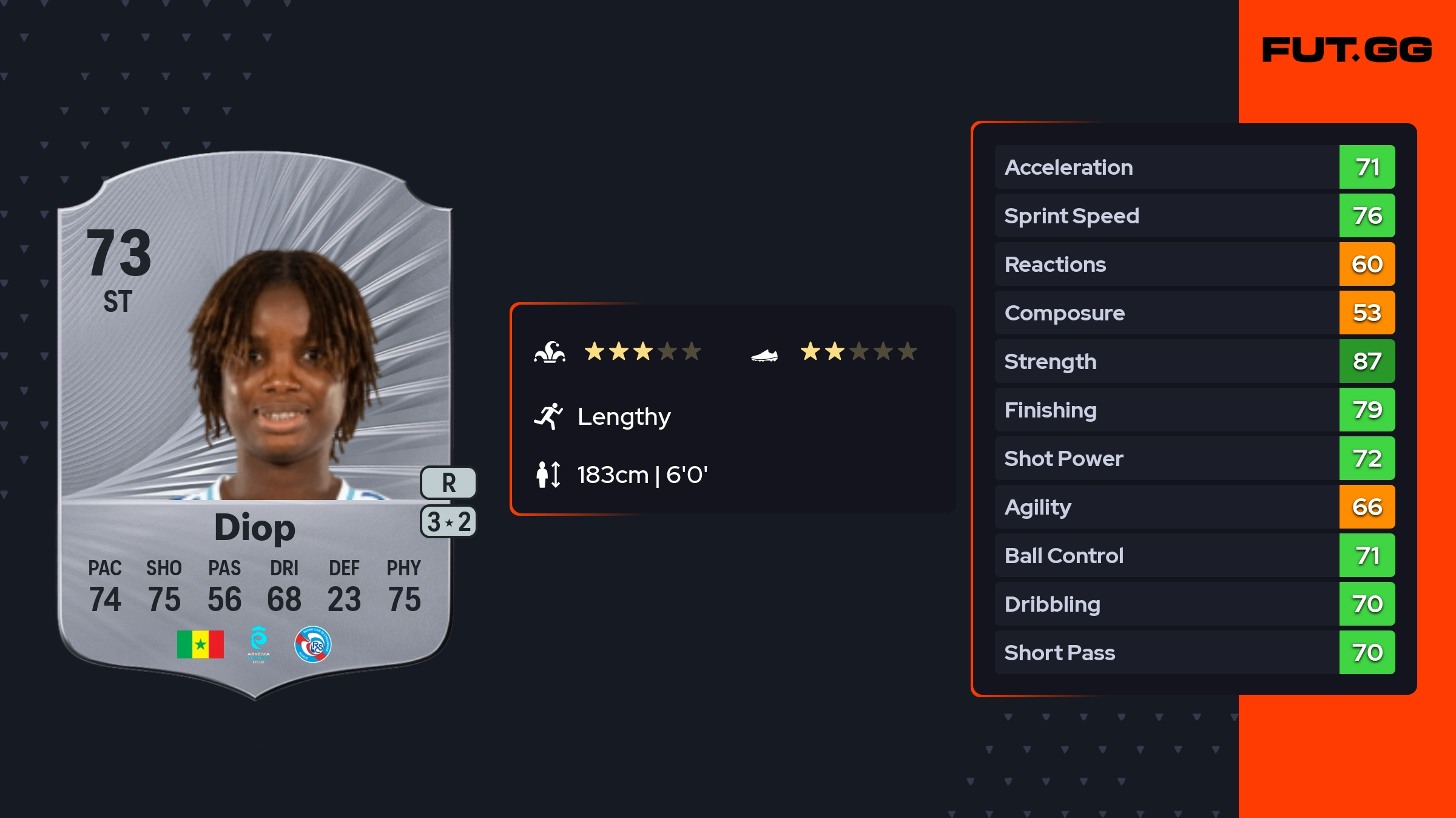Click the 73 overall rating
This screenshot has width=1456, height=818.
pyautogui.click(x=119, y=254)
